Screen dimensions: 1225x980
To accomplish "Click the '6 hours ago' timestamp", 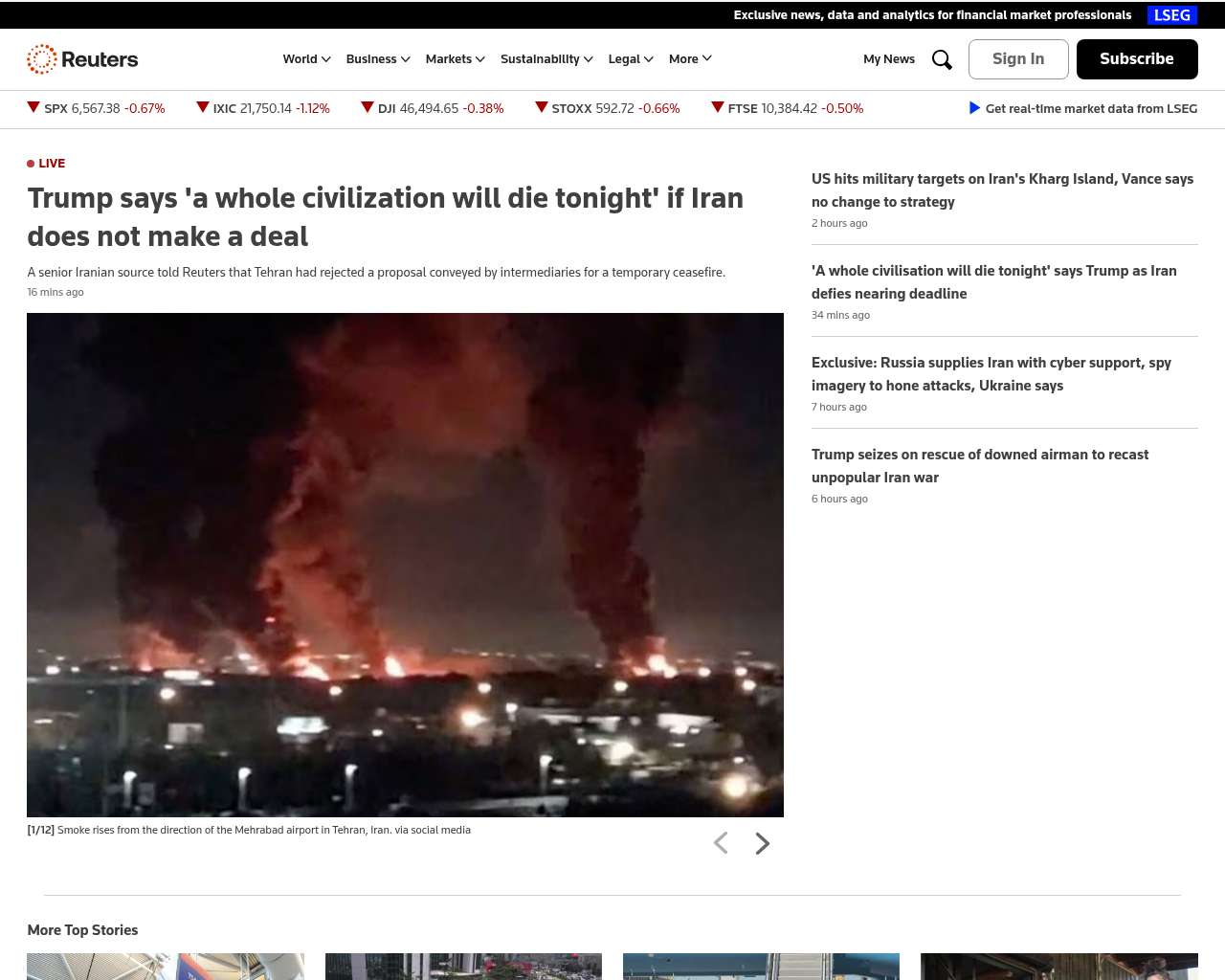I will click(839, 500).
